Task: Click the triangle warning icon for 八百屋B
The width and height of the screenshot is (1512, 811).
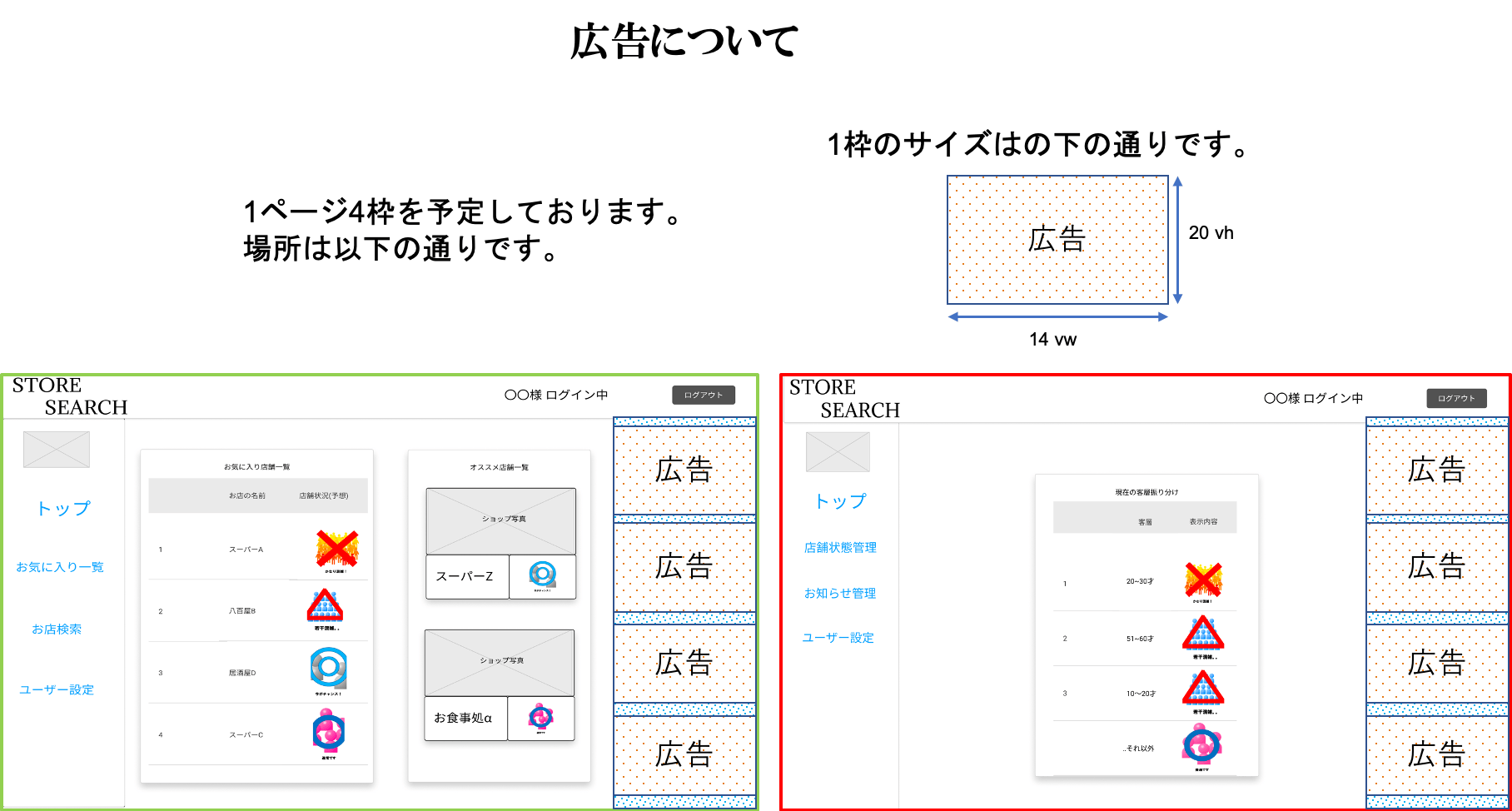Action: [x=326, y=607]
